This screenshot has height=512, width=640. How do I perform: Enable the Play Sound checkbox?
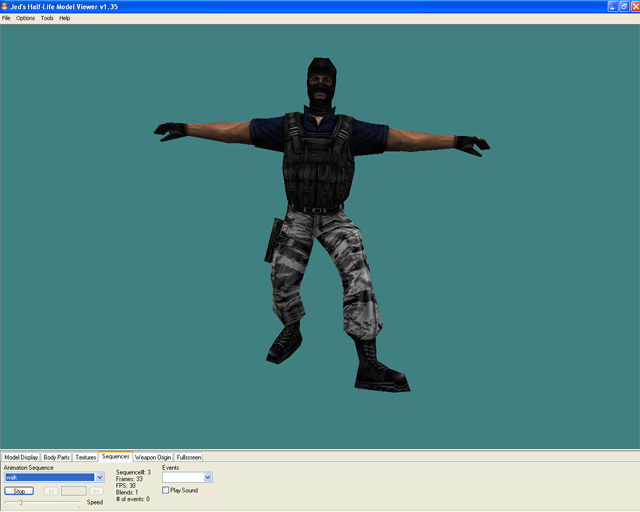[x=165, y=490]
